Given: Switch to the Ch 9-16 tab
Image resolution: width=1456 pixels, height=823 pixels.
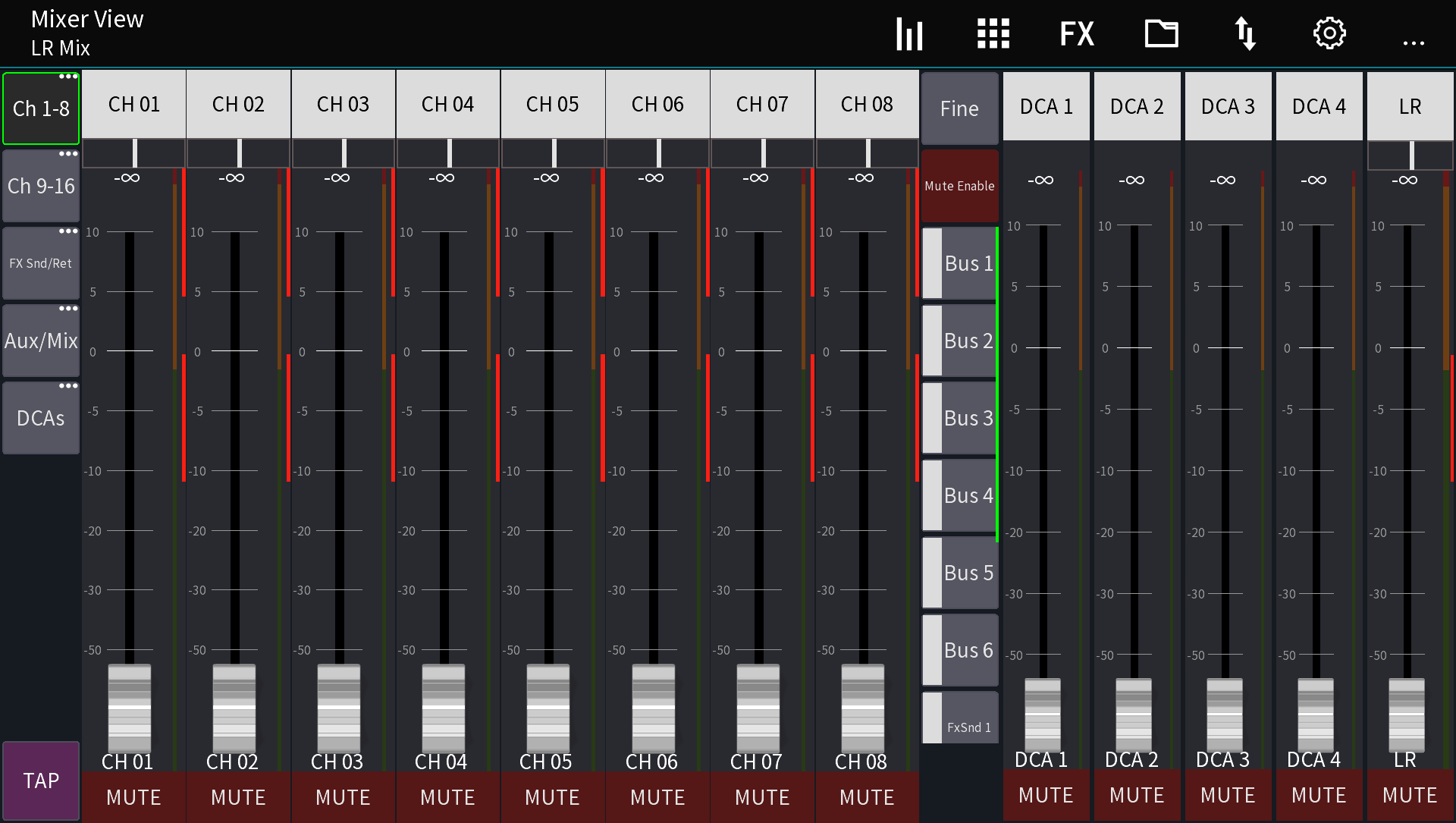Looking at the screenshot, I should click(x=41, y=186).
